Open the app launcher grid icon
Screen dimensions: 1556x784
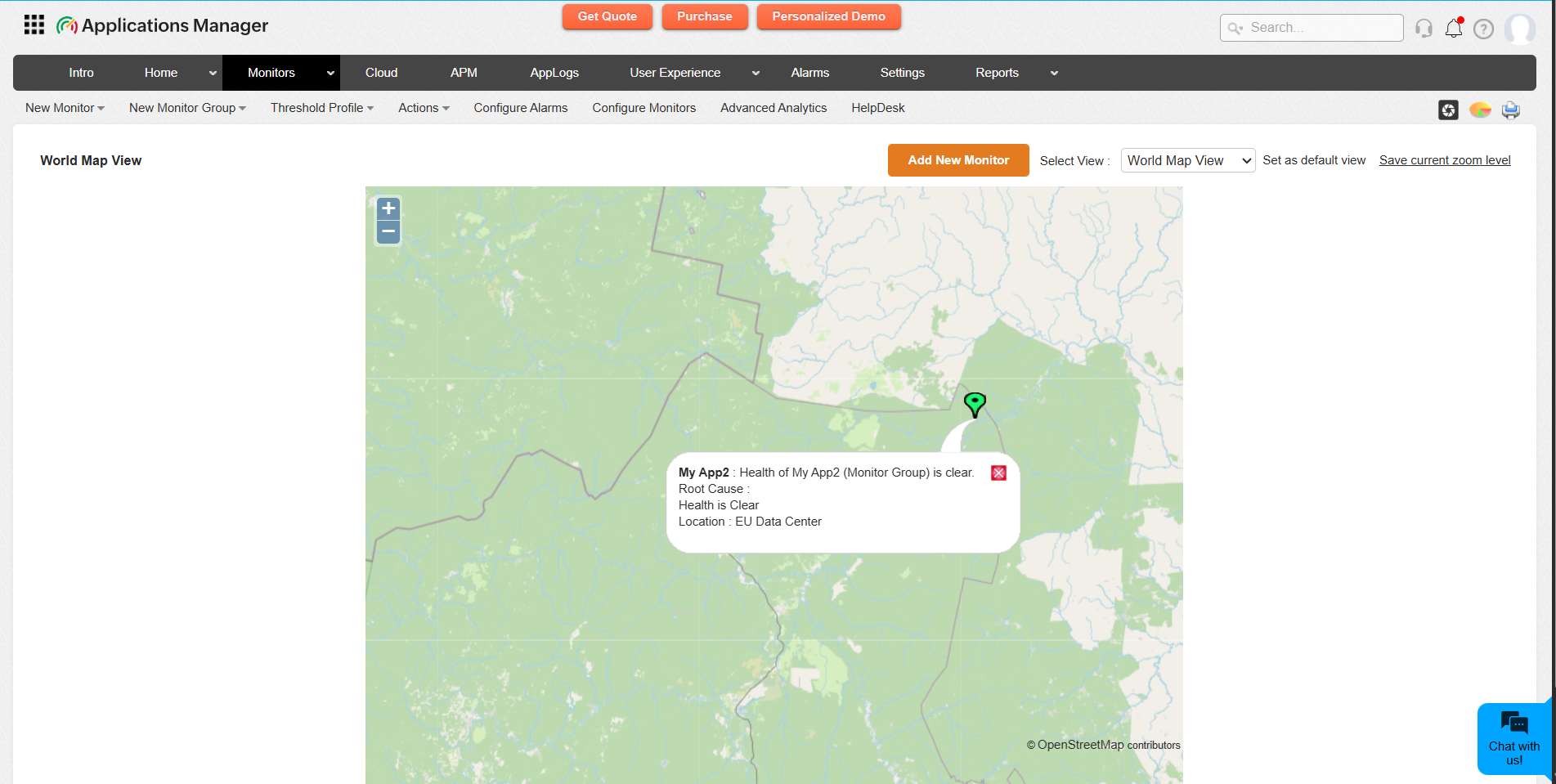pyautogui.click(x=34, y=25)
